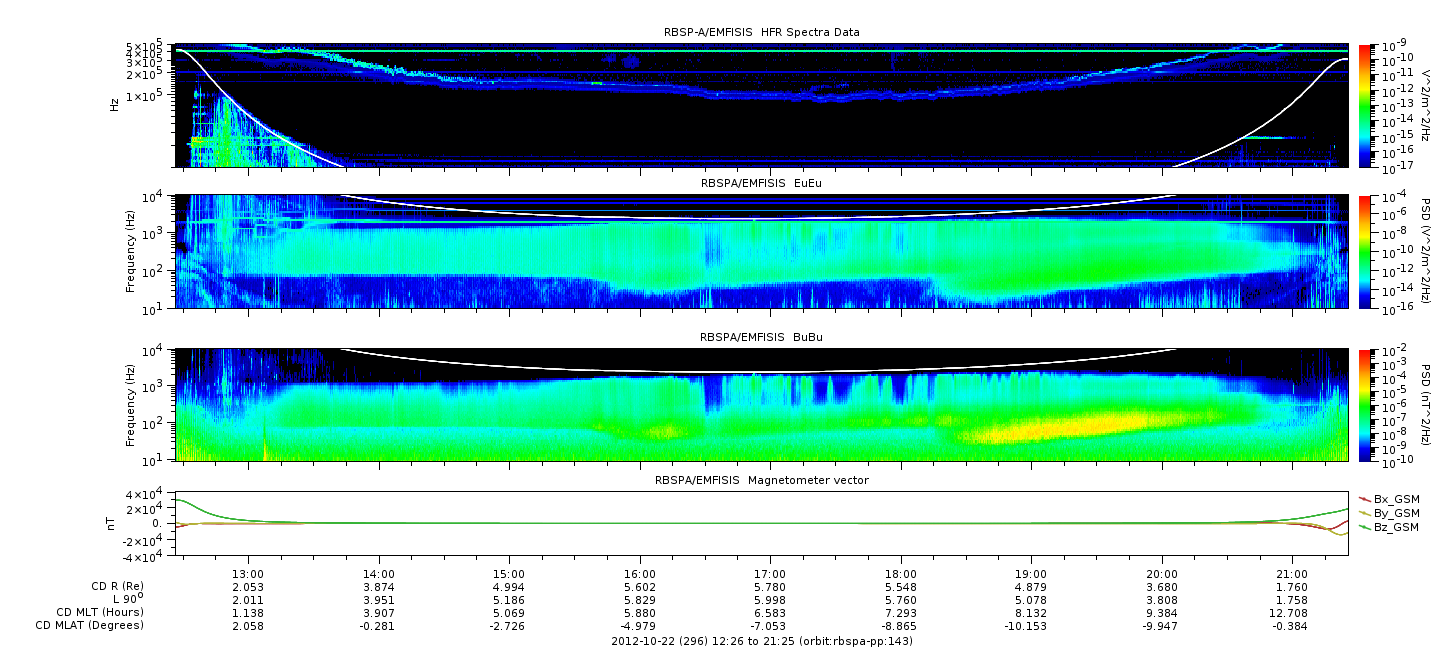The width and height of the screenshot is (1447, 658).
Task: Click the CD MLT (Hours) row label
Action: coord(99,612)
